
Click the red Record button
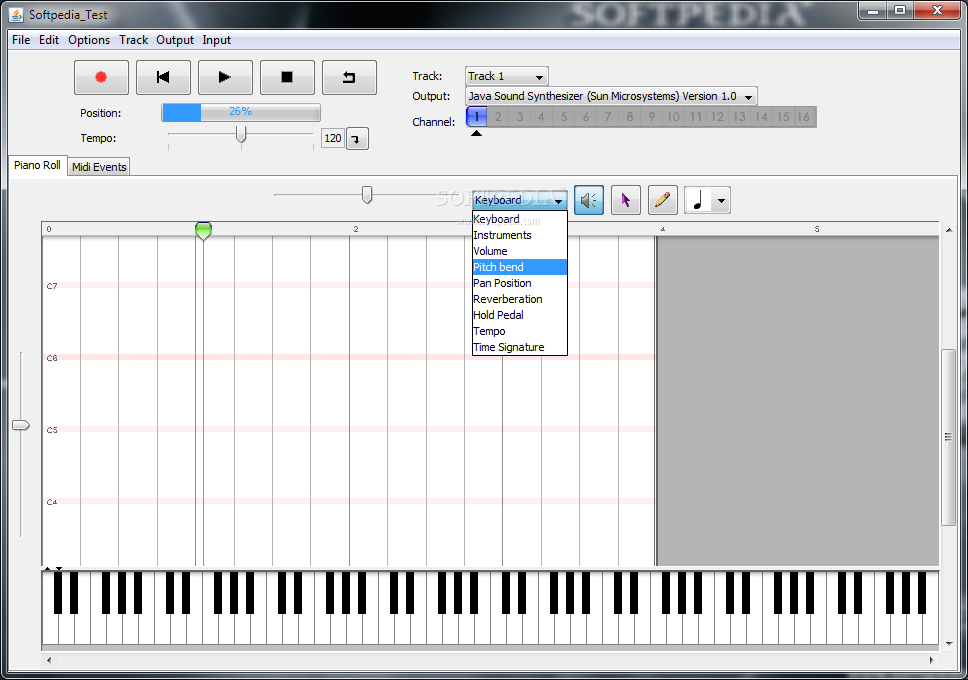pyautogui.click(x=101, y=77)
